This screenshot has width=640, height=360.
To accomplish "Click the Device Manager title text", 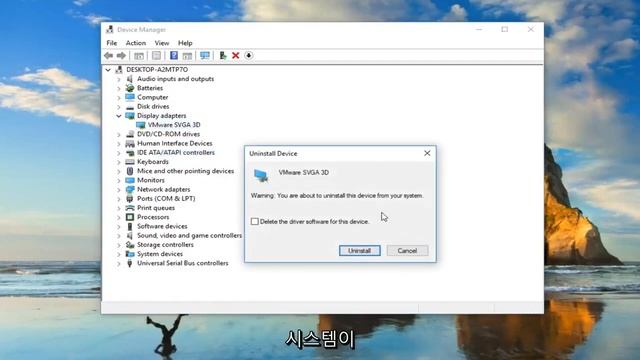I will (x=141, y=30).
